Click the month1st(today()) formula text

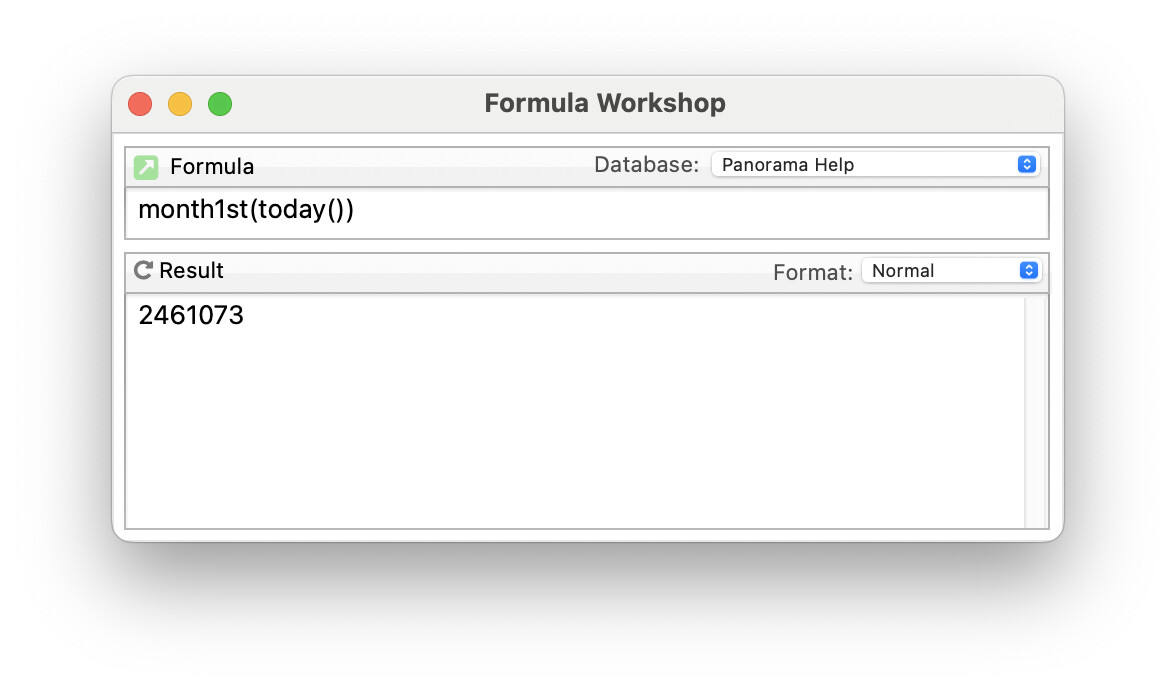point(246,210)
